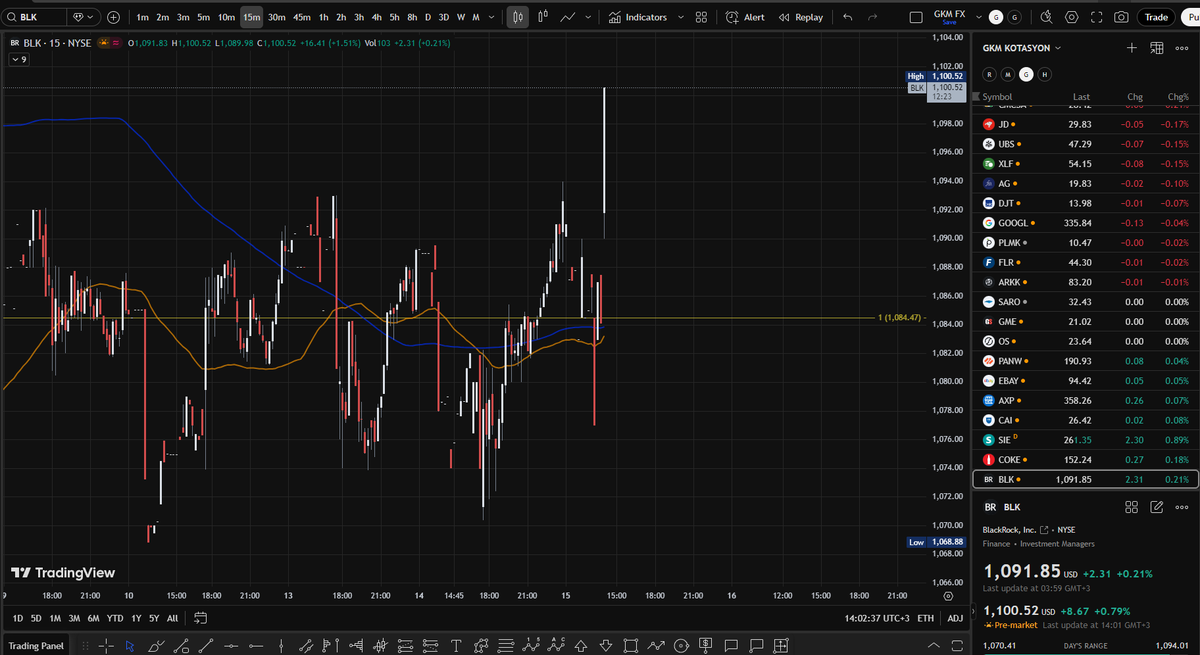Select the G watchlist group circle

click(1026, 74)
